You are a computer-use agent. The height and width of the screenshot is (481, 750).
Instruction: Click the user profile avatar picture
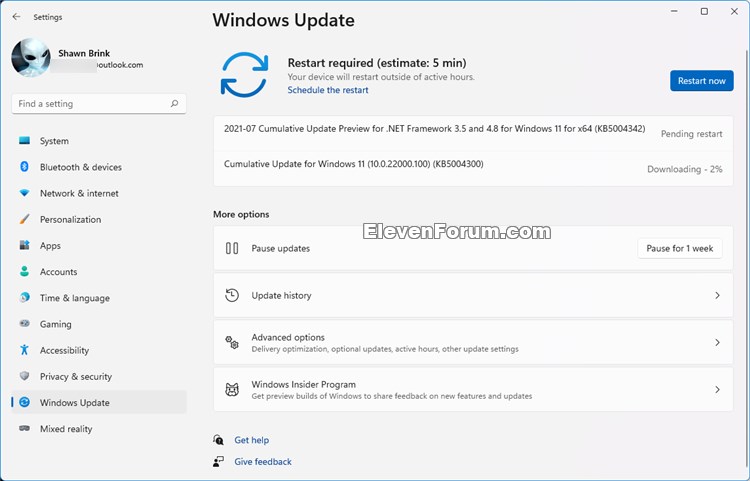[31, 57]
